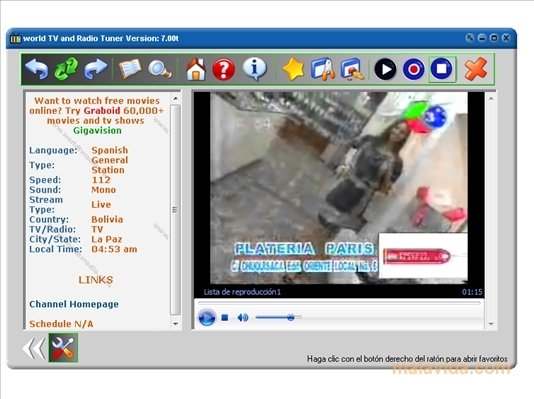Click the Schedule N/A text
Viewport: 534px width, 399px height.
[x=61, y=324]
